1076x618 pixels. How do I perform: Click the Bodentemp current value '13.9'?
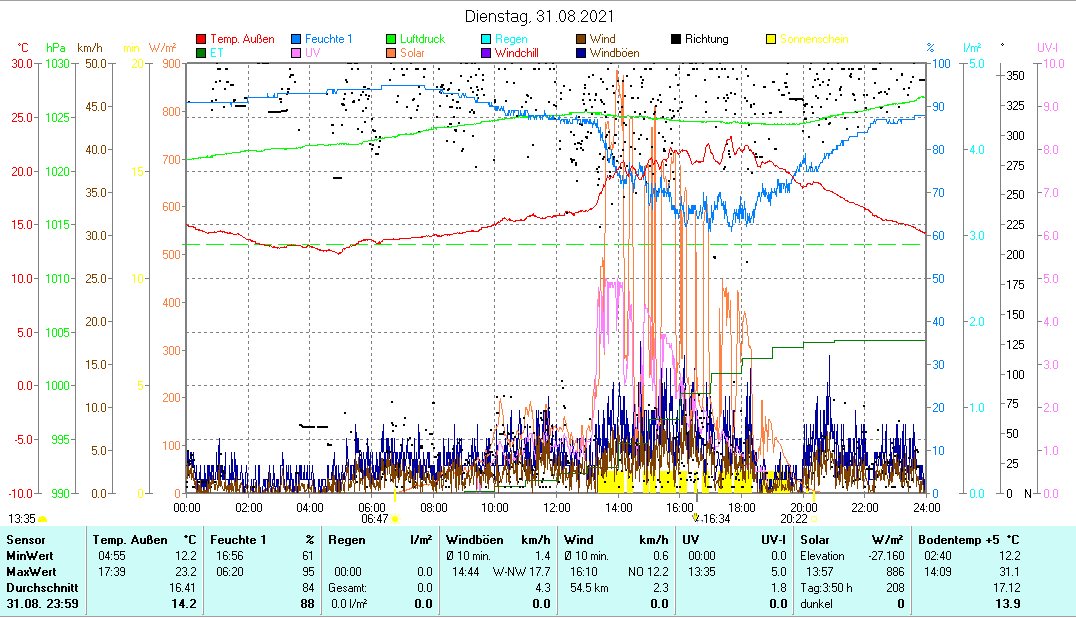[x=1007, y=604]
